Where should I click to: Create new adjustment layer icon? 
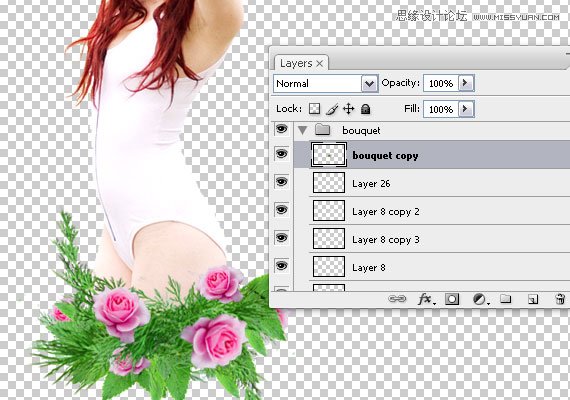(480, 299)
